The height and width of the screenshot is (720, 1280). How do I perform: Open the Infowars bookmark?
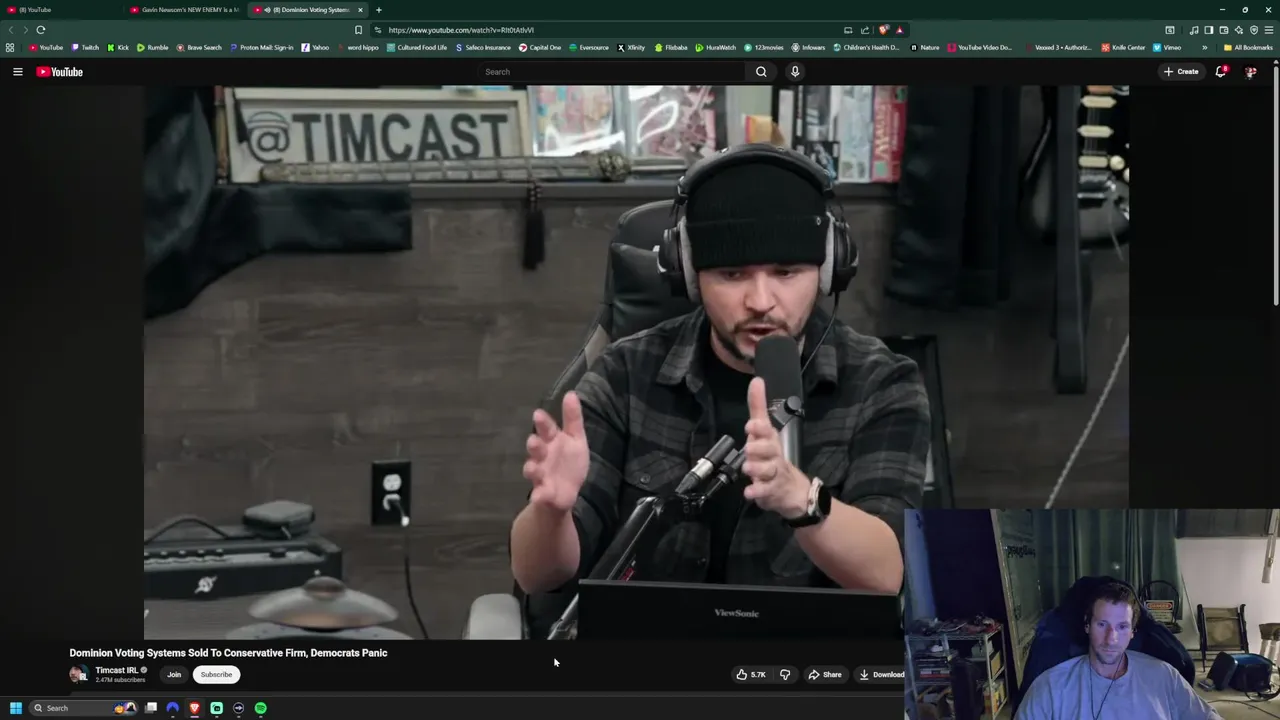[808, 47]
